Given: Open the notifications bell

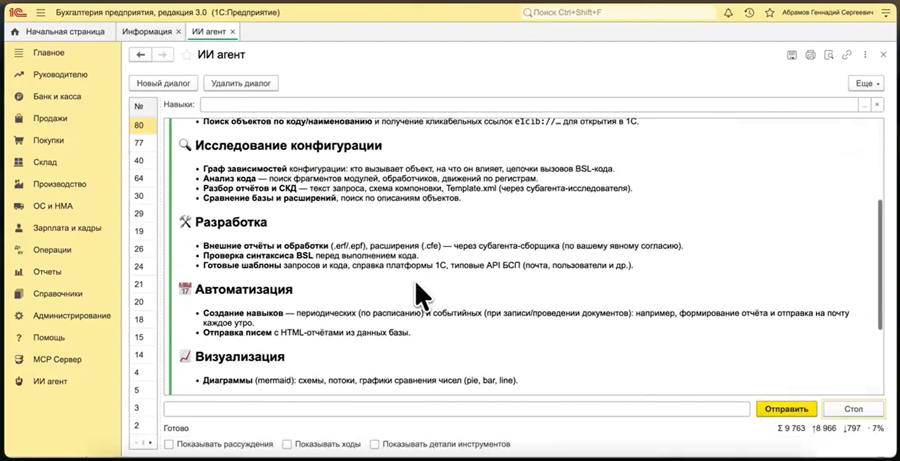Looking at the screenshot, I should coord(728,12).
